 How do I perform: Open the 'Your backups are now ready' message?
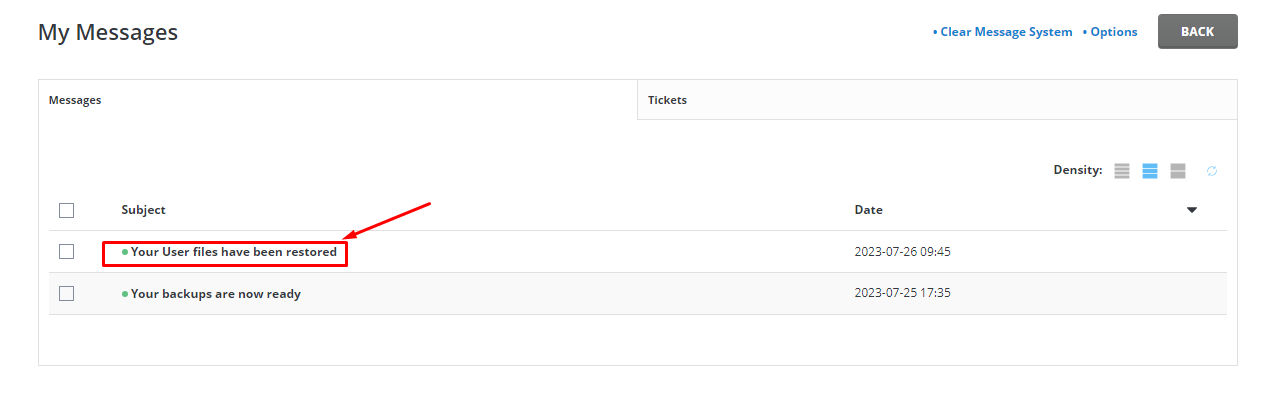[x=216, y=294]
